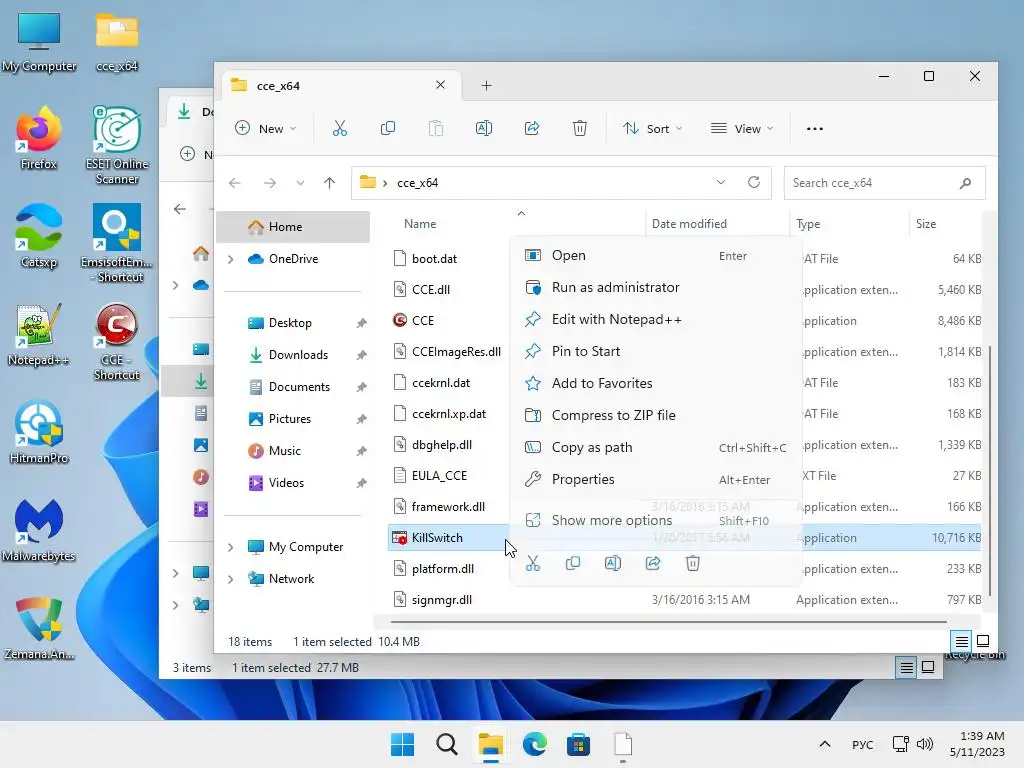Click the taskbar Search icon
Viewport: 1024px width, 768px height.
click(x=447, y=744)
